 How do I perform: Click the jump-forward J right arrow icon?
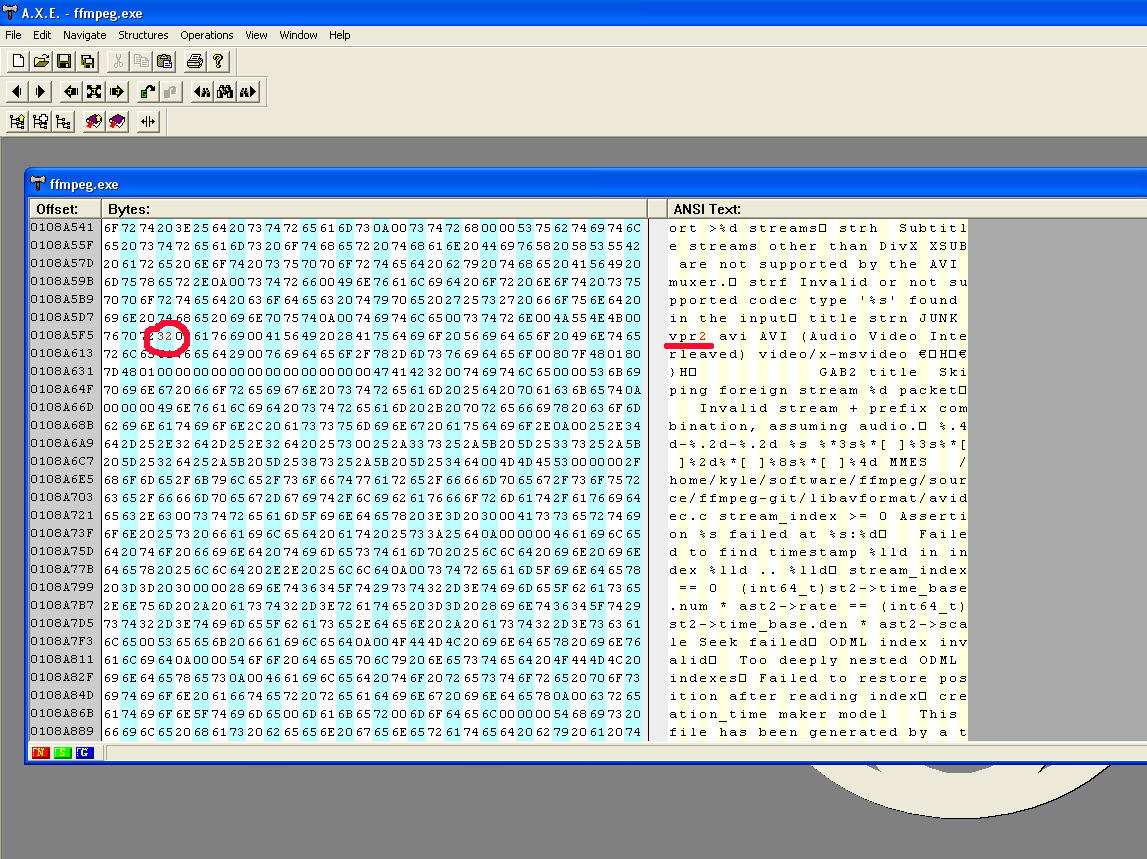[x=117, y=91]
